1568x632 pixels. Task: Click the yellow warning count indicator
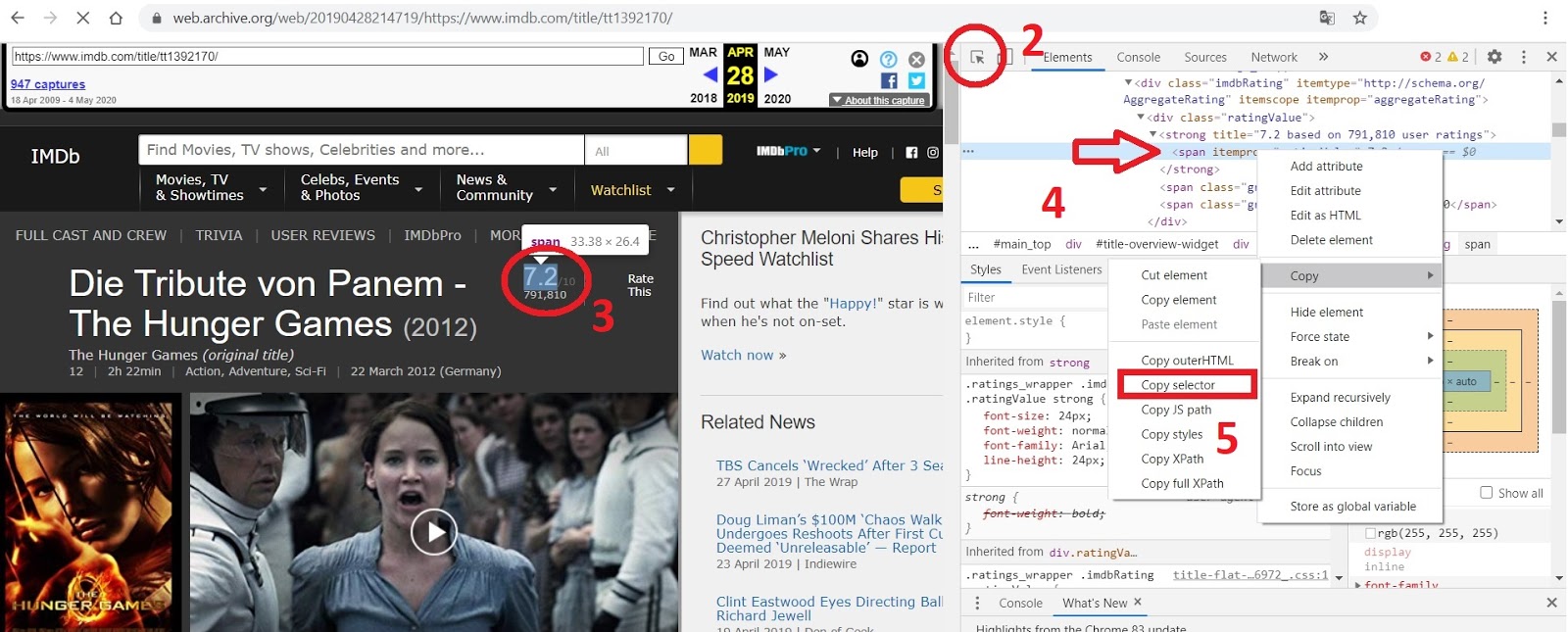(x=1458, y=57)
